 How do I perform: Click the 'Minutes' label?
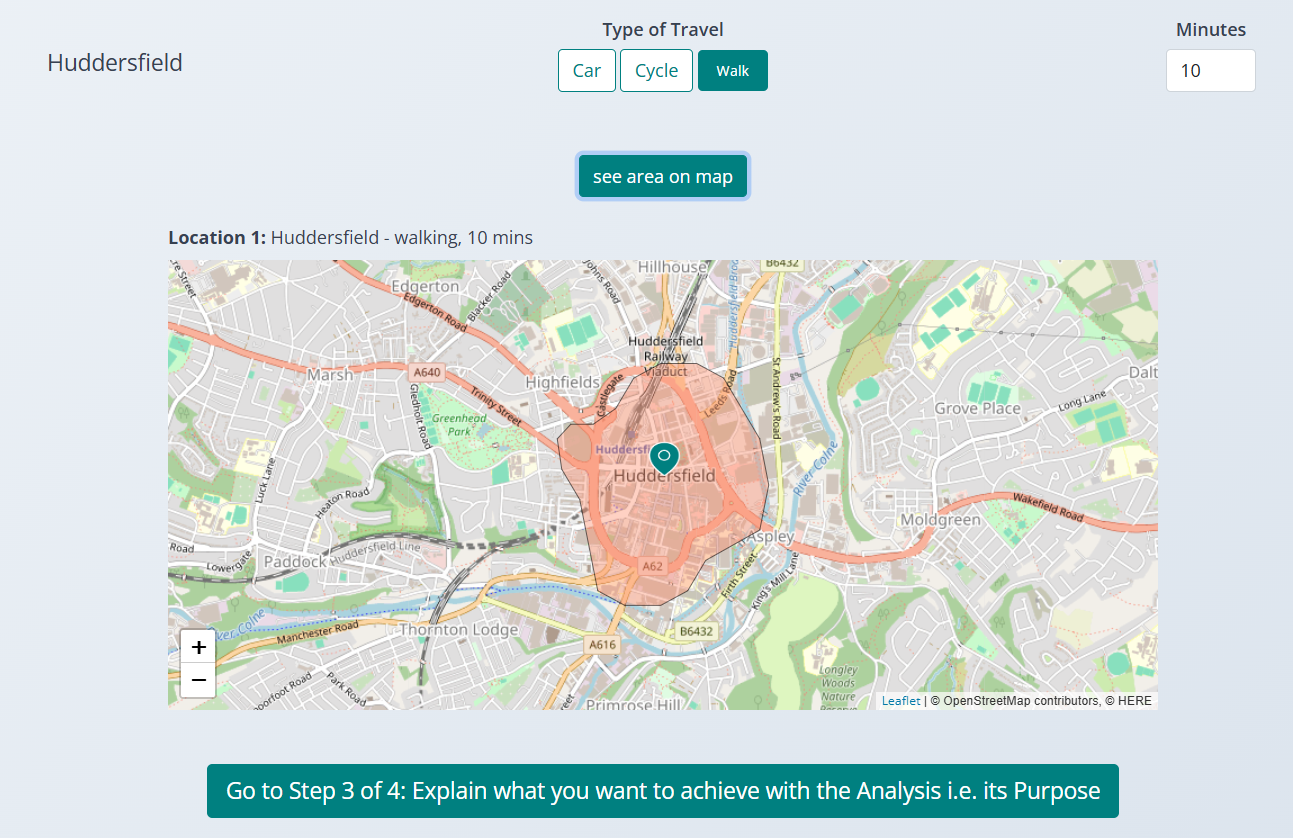pyautogui.click(x=1211, y=30)
